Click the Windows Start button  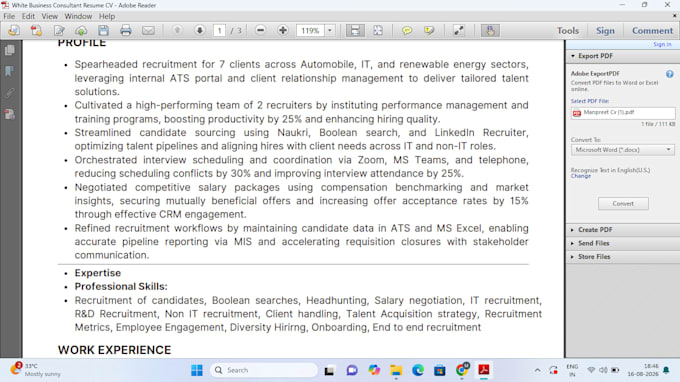pos(197,370)
